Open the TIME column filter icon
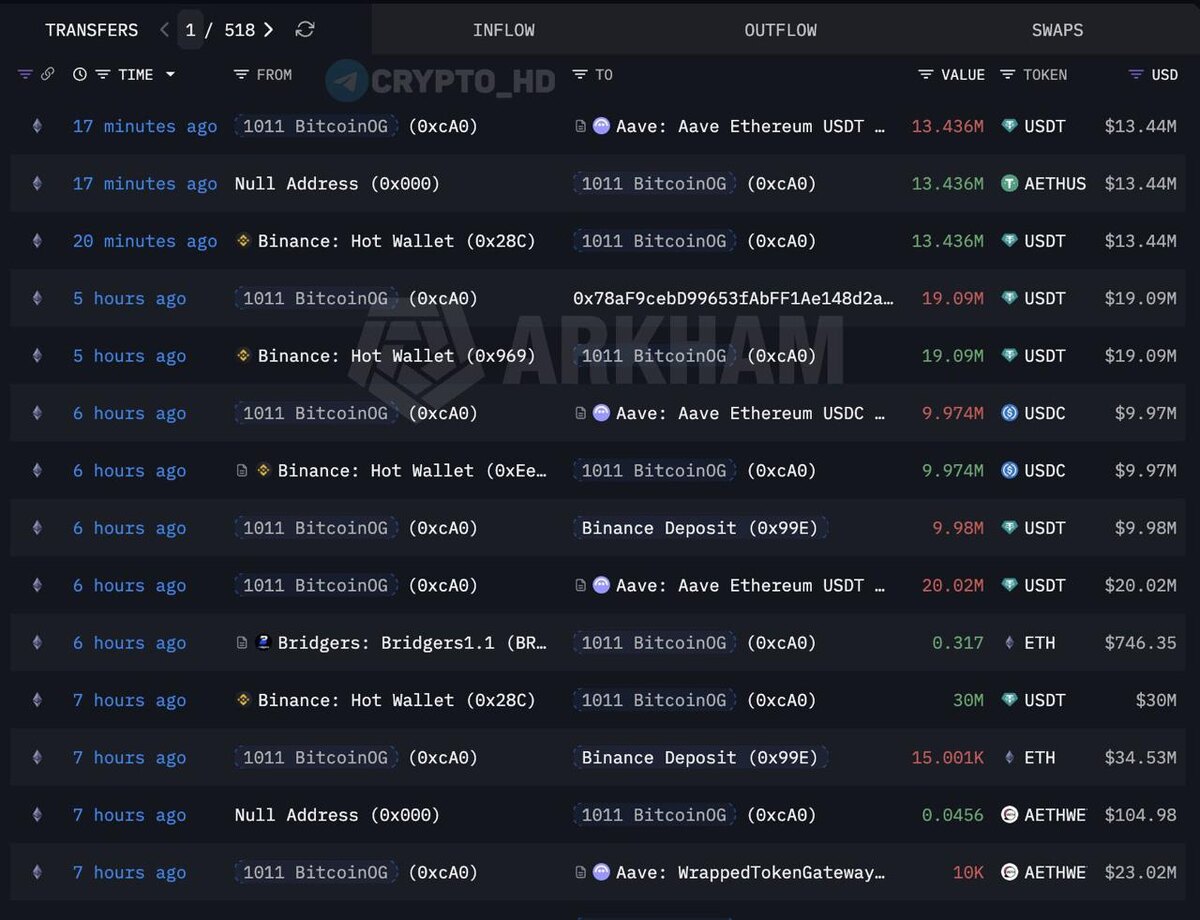 pos(103,75)
